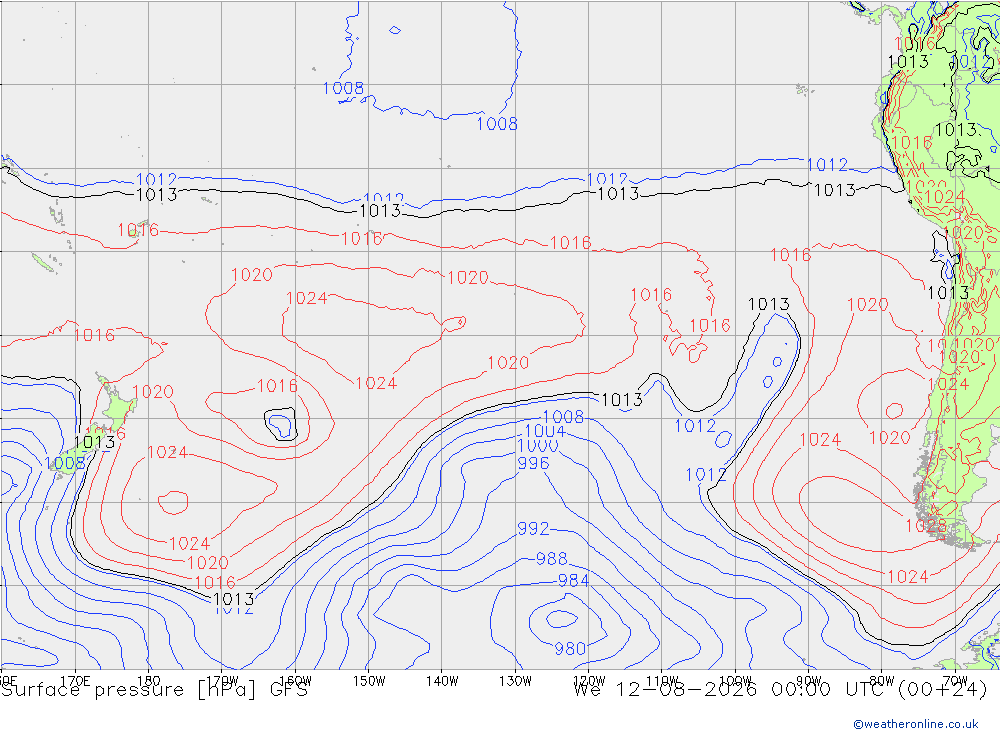Click the 70W longitude axis label
The height and width of the screenshot is (733, 1000).
pos(955,681)
